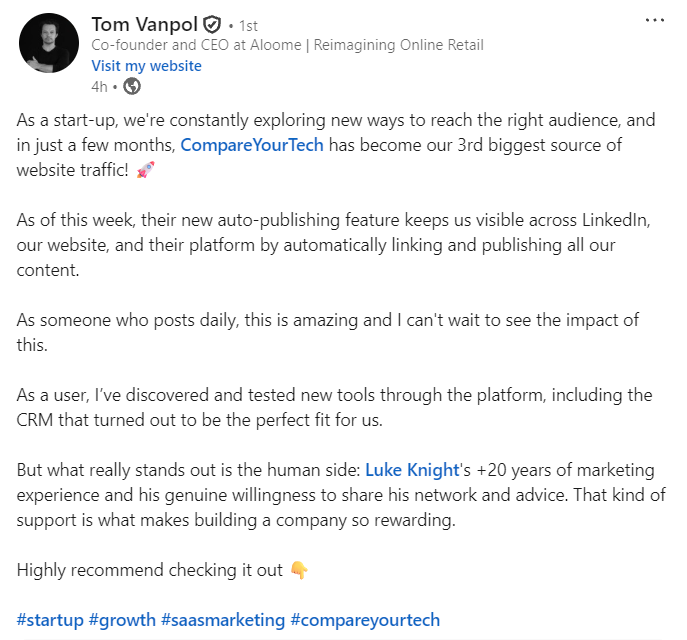Click Tom Vanpol's profile photo
Screen dimensions: 687x640
48,43
